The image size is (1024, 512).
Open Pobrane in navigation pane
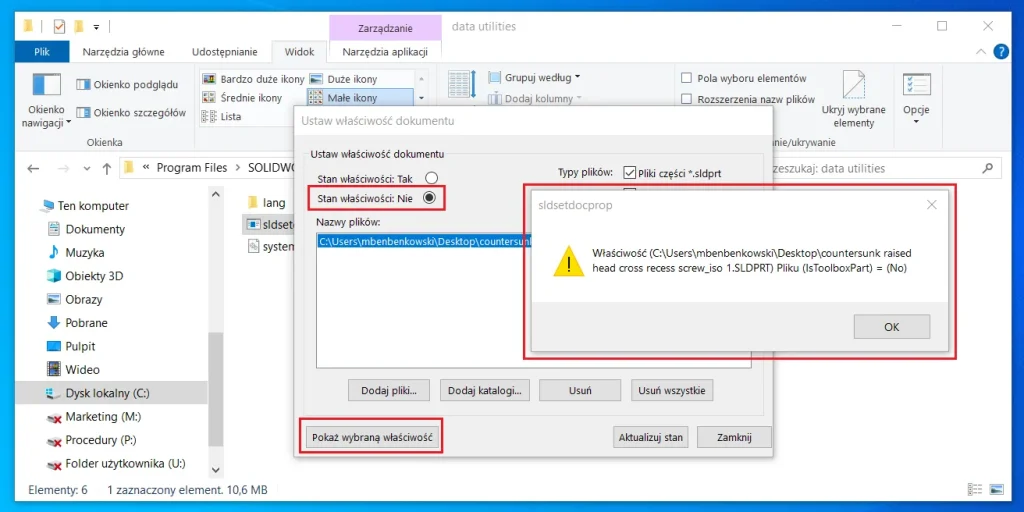tap(86, 323)
